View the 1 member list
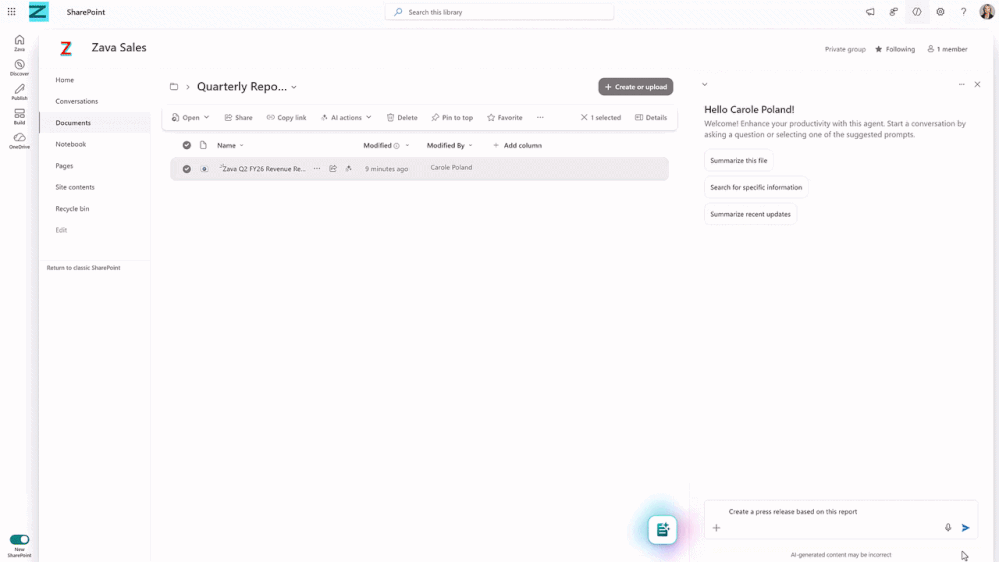Image resolution: width=999 pixels, height=562 pixels. tap(947, 49)
